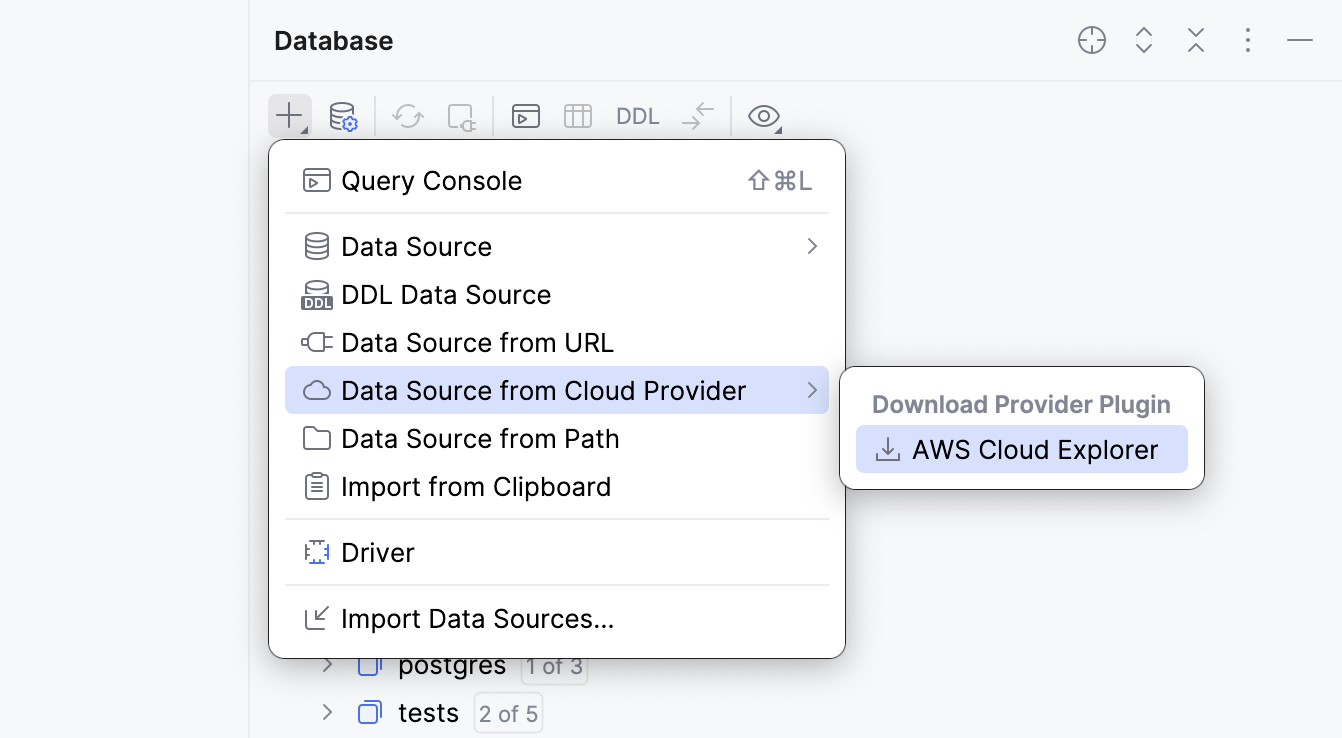
Task: Click Download AWS Cloud Explorer plugin
Action: [1021, 449]
